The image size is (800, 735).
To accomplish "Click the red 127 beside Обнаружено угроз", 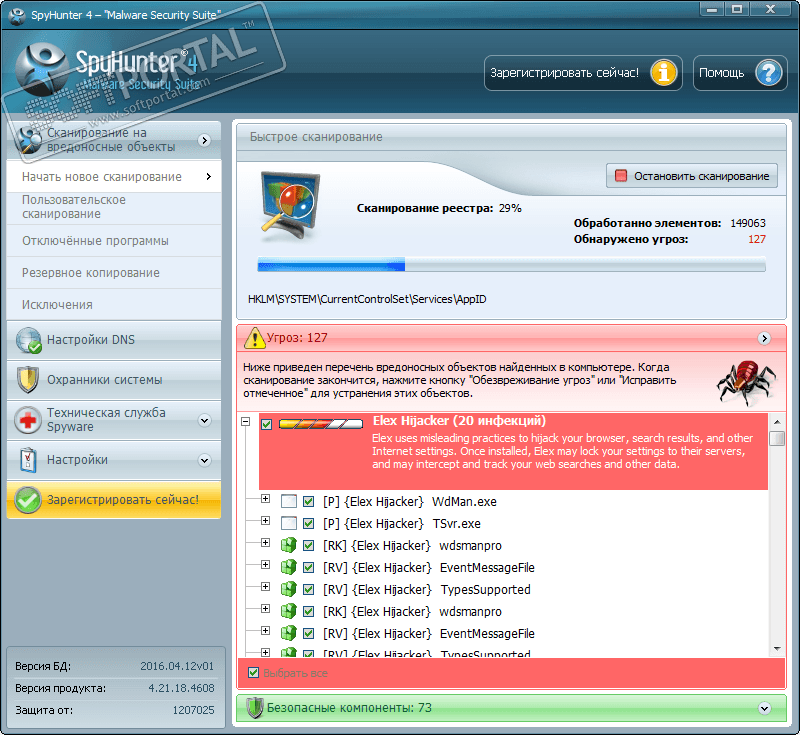I will [757, 239].
